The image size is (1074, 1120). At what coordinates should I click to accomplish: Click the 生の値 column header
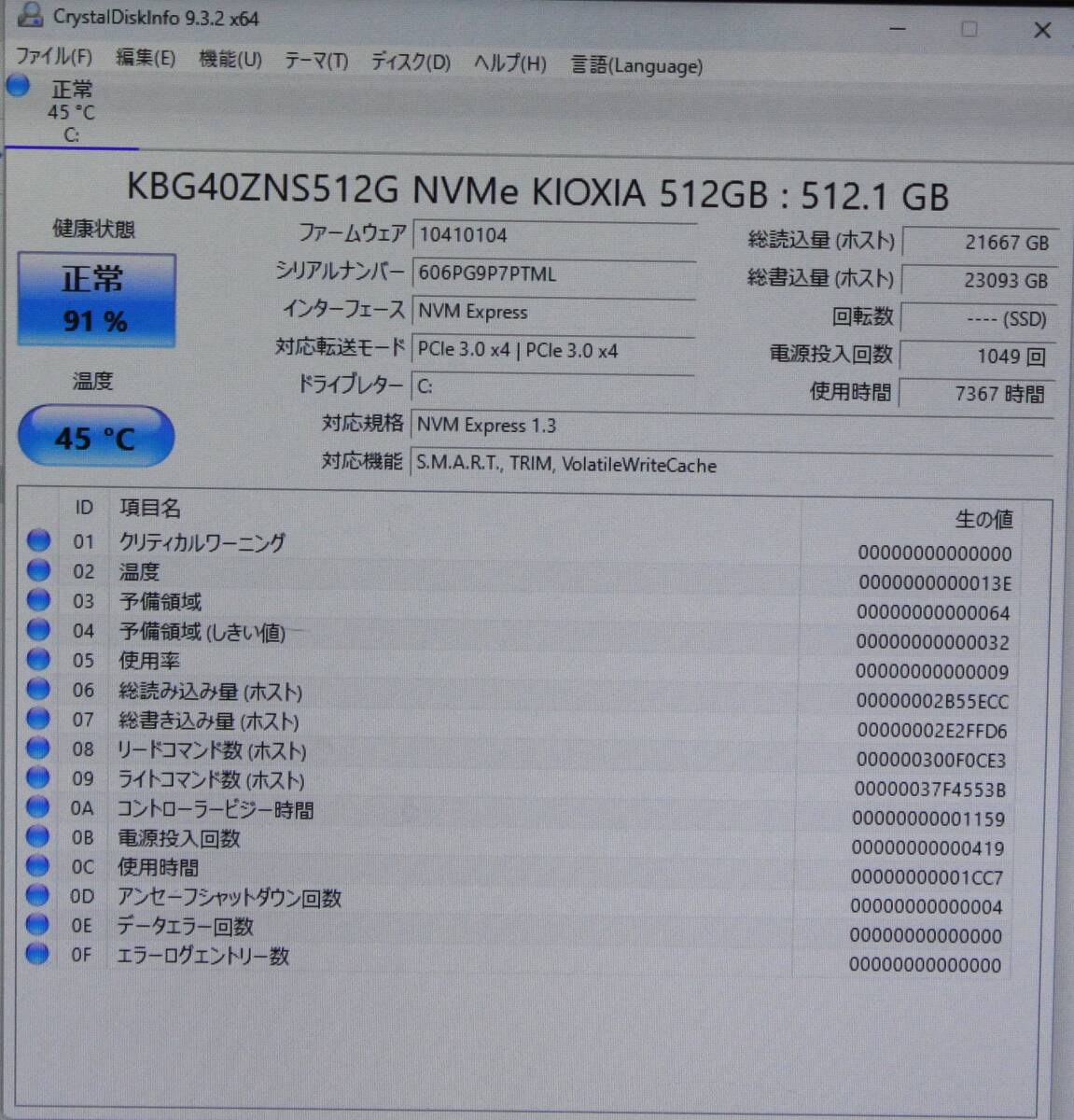tap(983, 519)
